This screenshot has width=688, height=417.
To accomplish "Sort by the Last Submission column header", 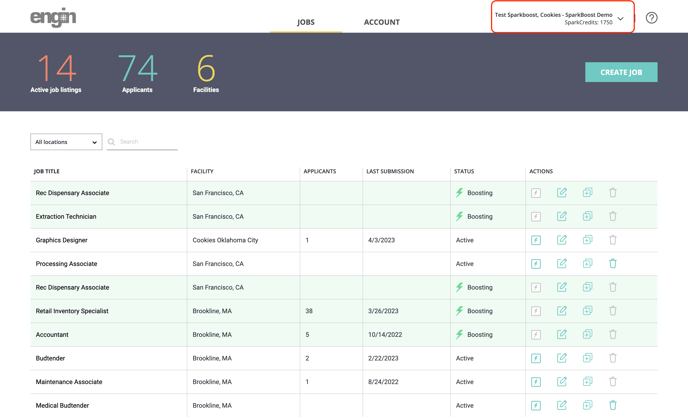I will coord(389,171).
